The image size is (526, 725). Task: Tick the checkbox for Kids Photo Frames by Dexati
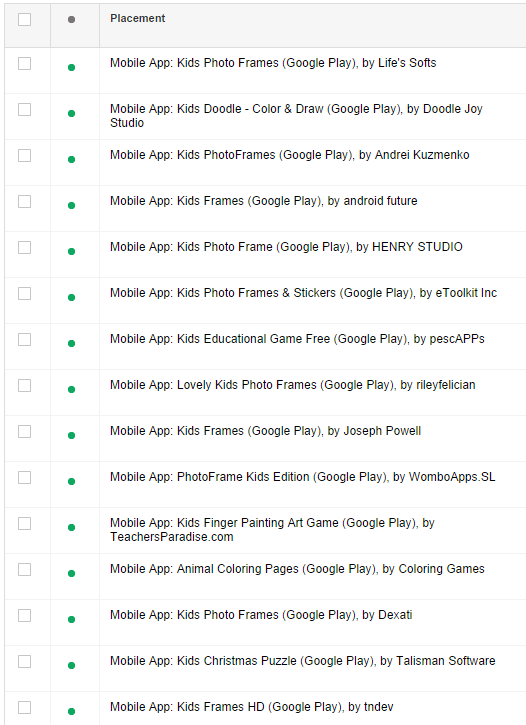(x=24, y=615)
